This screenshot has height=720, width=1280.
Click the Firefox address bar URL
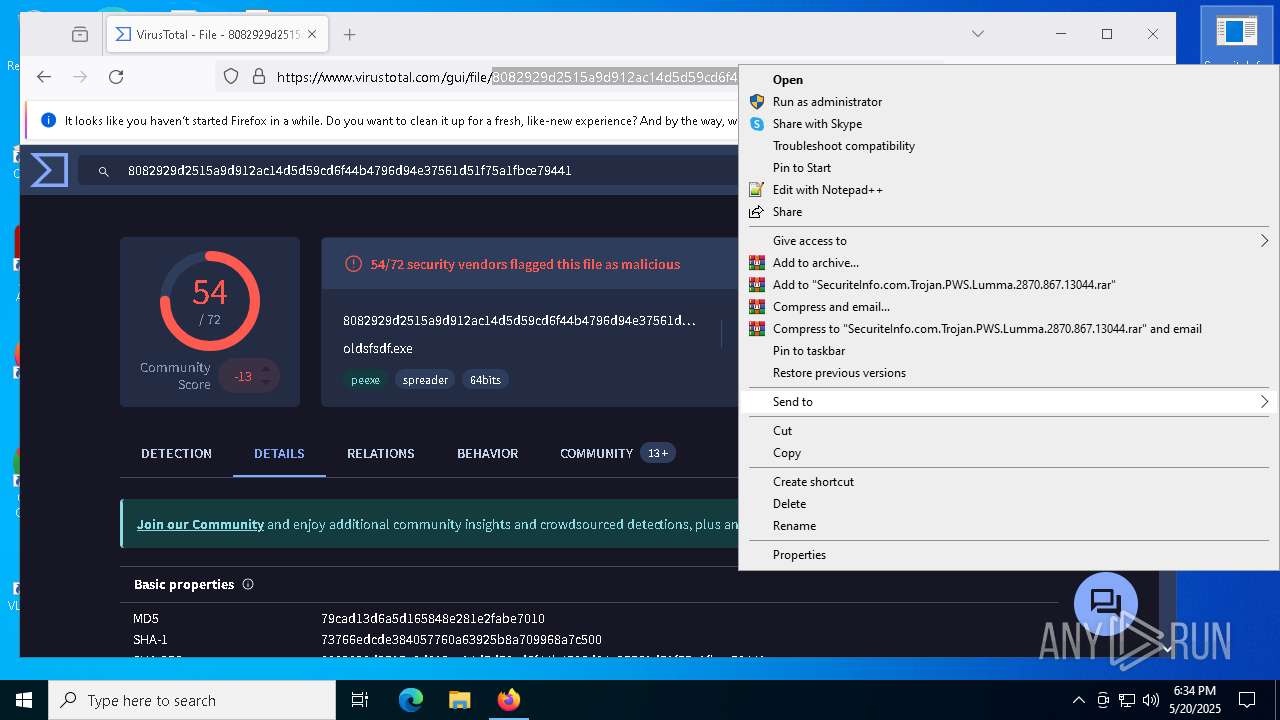coord(506,77)
